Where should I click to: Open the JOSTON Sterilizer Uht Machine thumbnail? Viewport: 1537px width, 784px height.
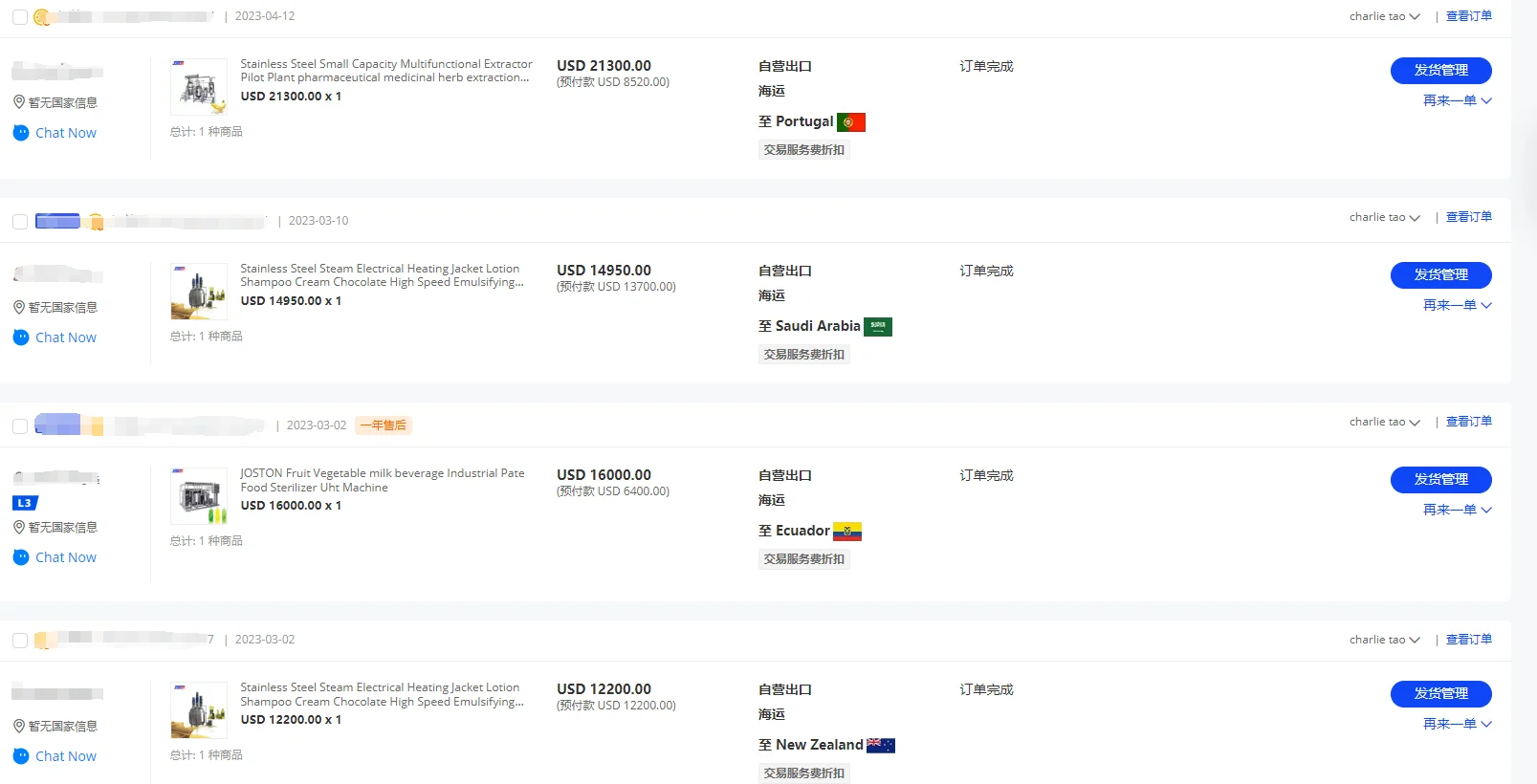[x=199, y=496]
